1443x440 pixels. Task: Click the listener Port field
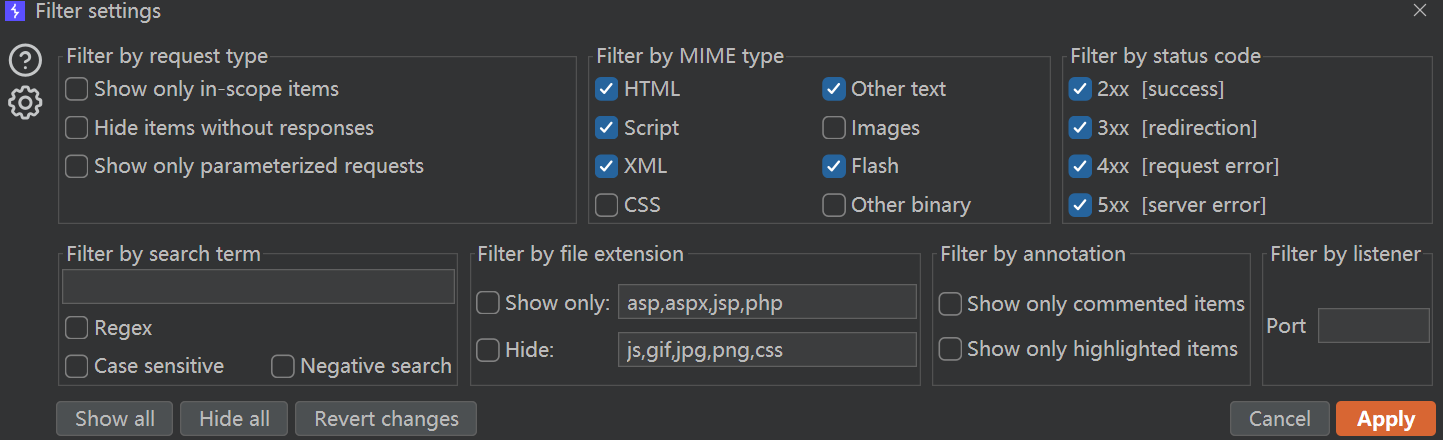(1373, 326)
